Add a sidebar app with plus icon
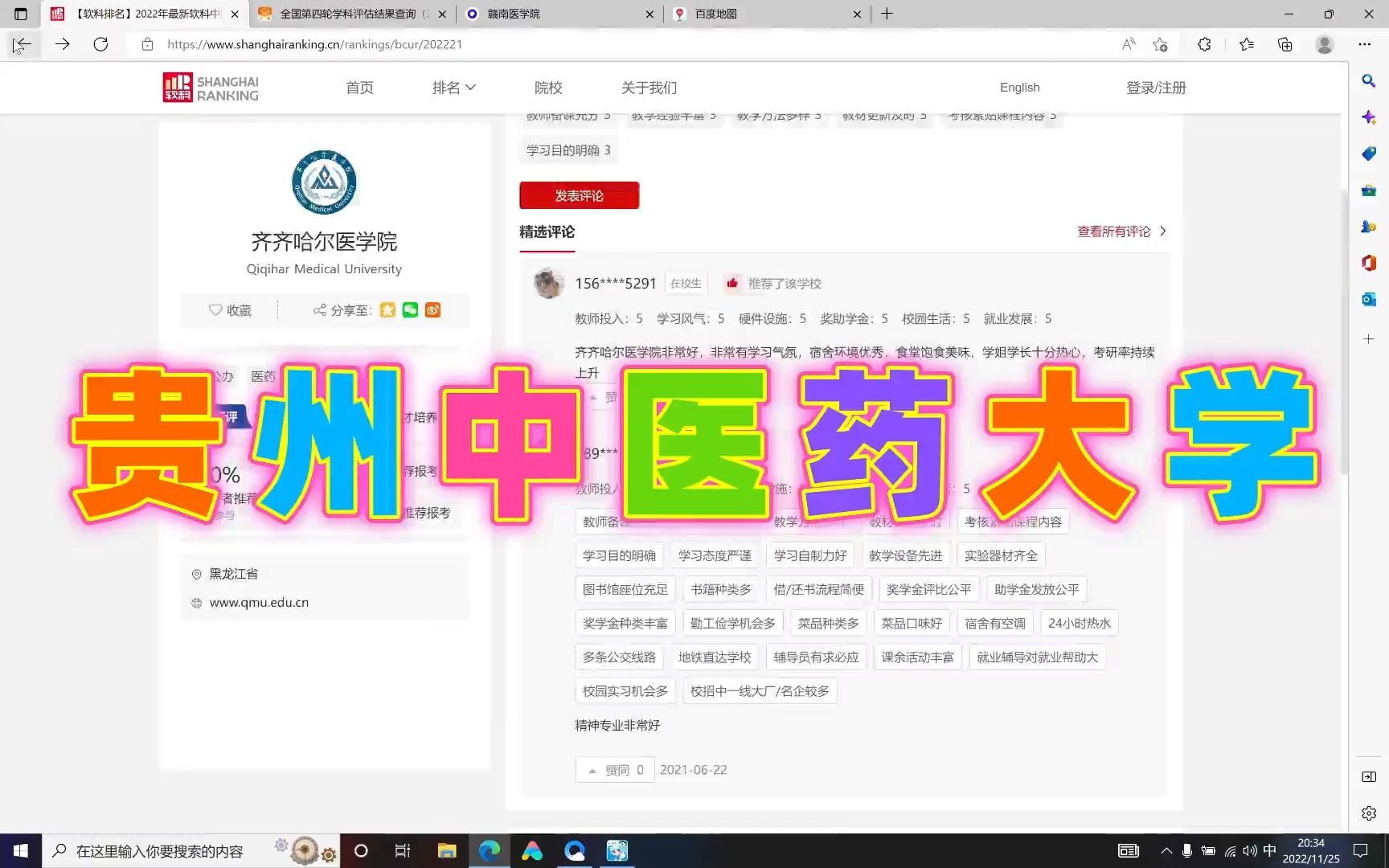This screenshot has width=1389, height=868. (1369, 339)
